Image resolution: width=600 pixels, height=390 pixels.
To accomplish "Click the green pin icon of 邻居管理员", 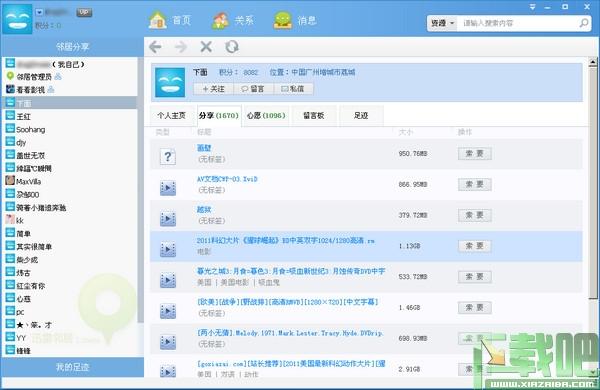I will coord(10,76).
